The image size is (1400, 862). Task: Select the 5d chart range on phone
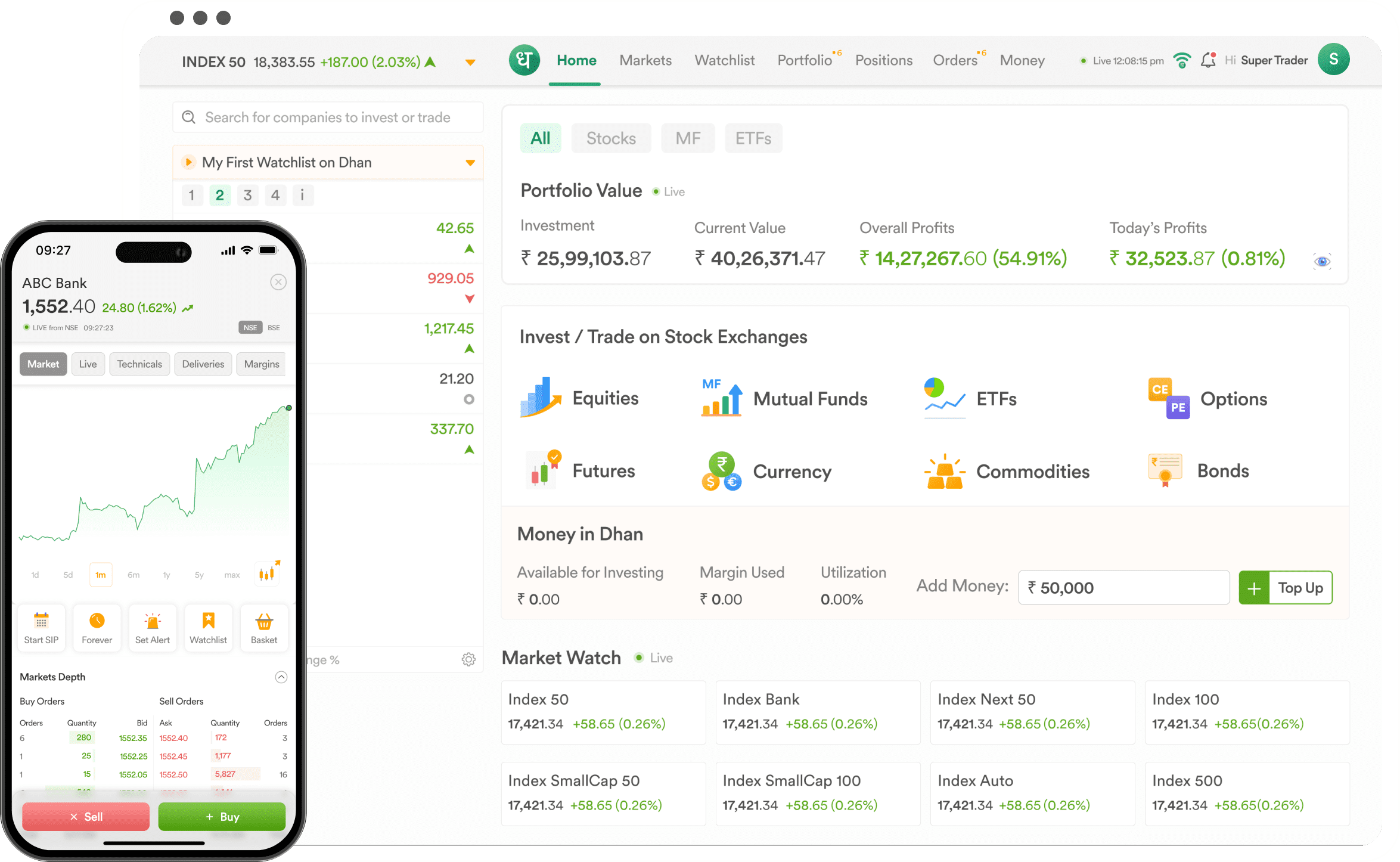pyautogui.click(x=68, y=575)
